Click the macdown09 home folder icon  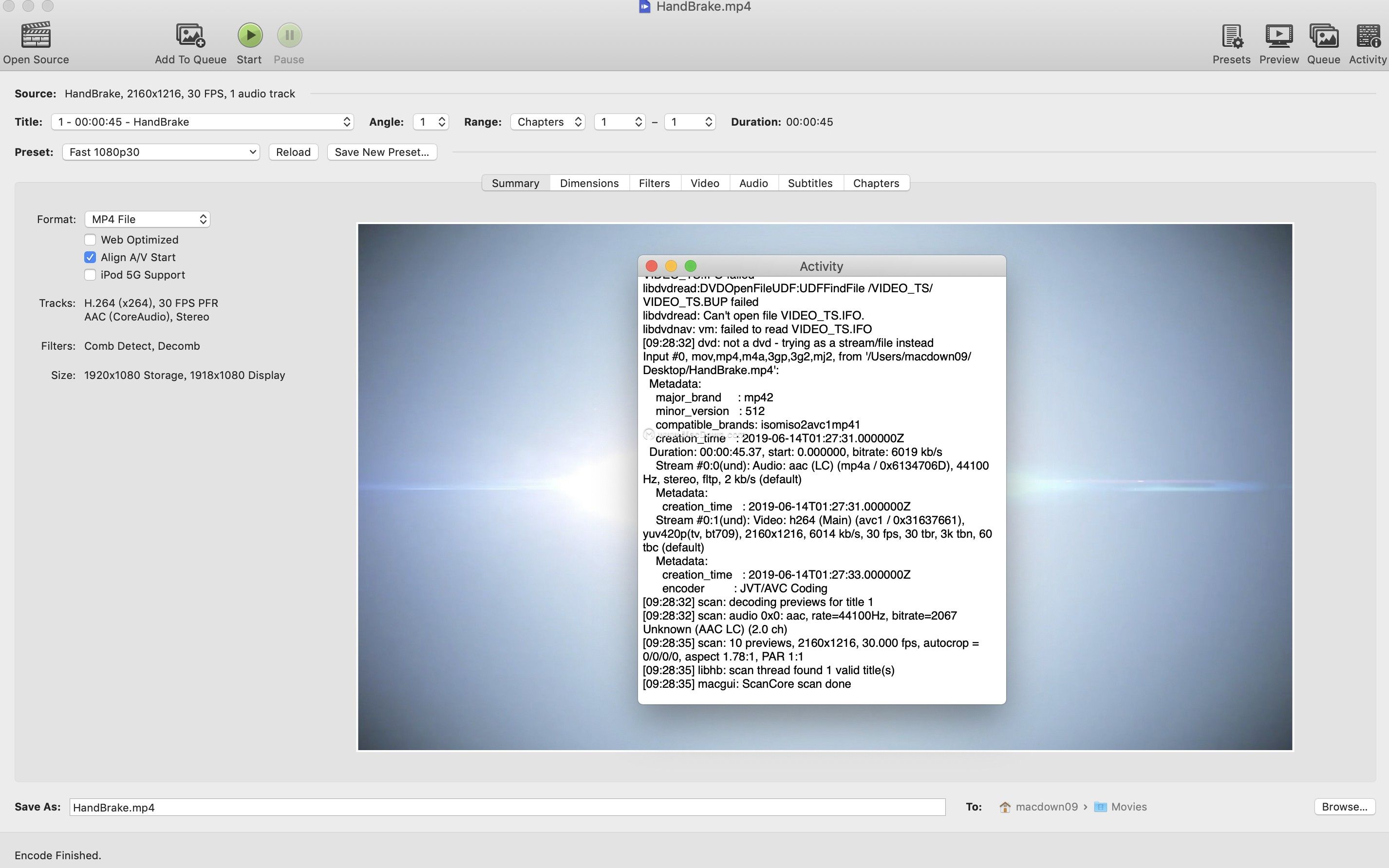pos(1005,807)
